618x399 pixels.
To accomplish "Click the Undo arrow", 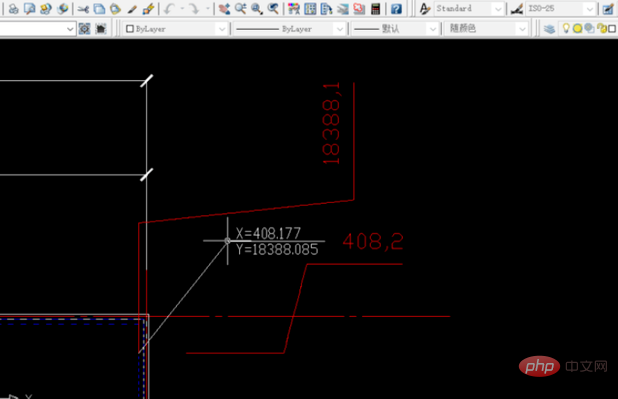I will tap(169, 9).
